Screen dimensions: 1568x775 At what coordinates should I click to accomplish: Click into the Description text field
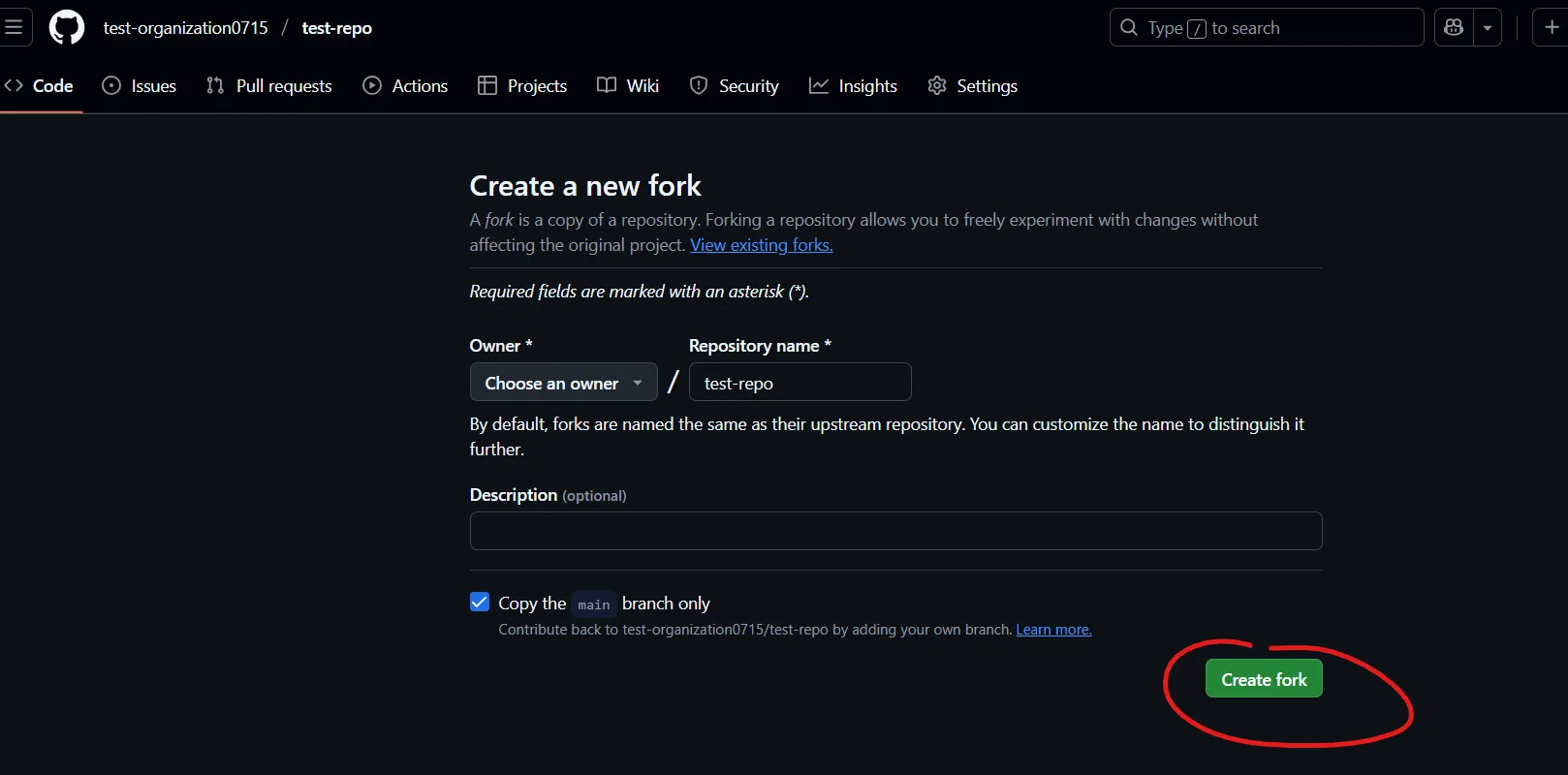click(896, 531)
